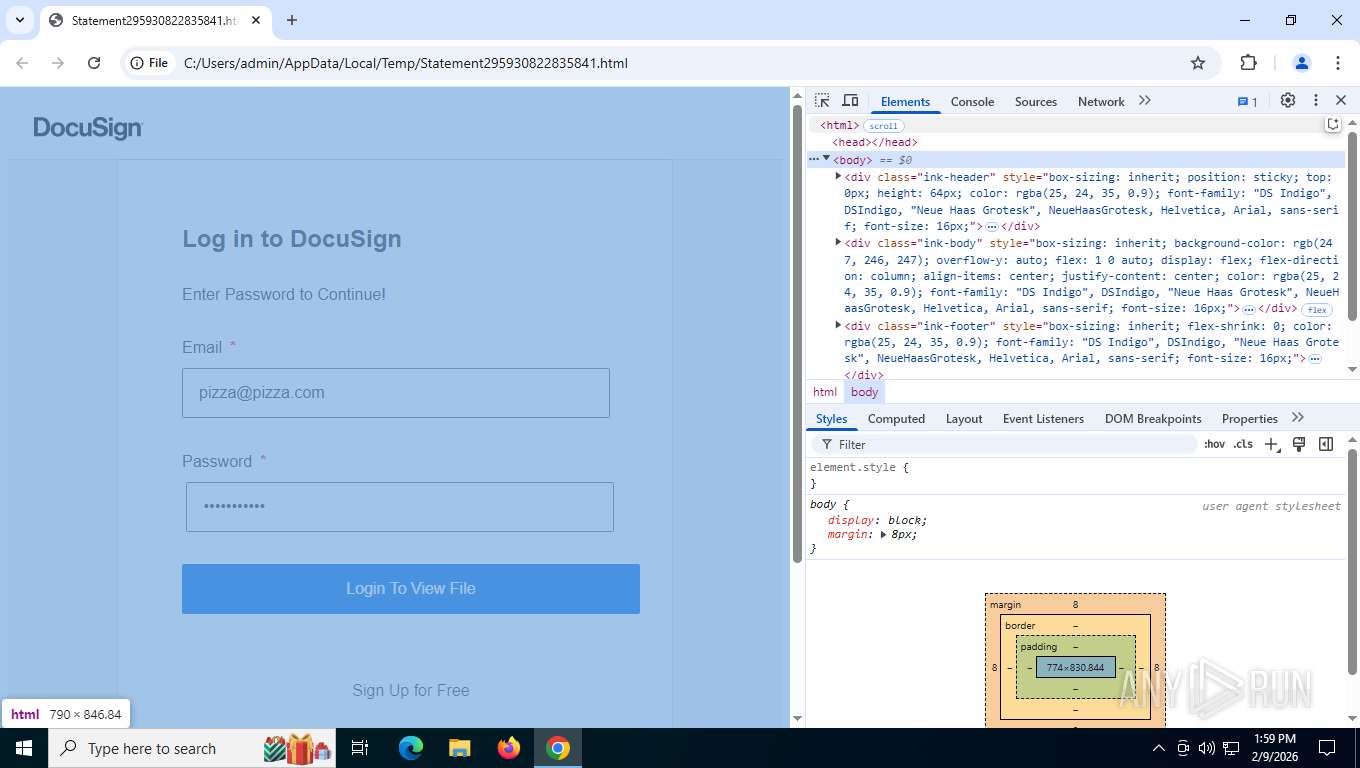
Task: Expand the ink-body div node
Action: click(838, 242)
